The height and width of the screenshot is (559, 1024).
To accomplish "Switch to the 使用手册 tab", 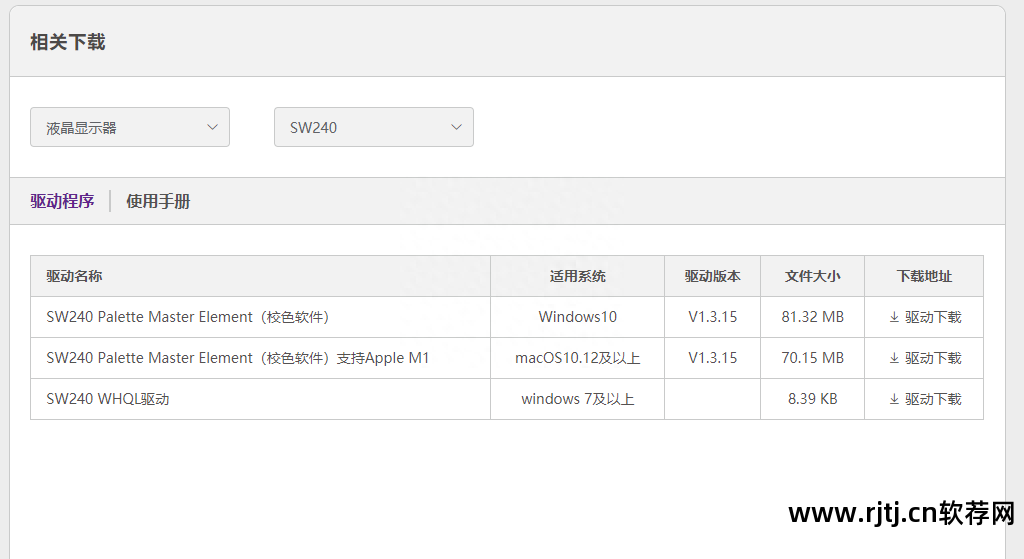I will pos(158,201).
